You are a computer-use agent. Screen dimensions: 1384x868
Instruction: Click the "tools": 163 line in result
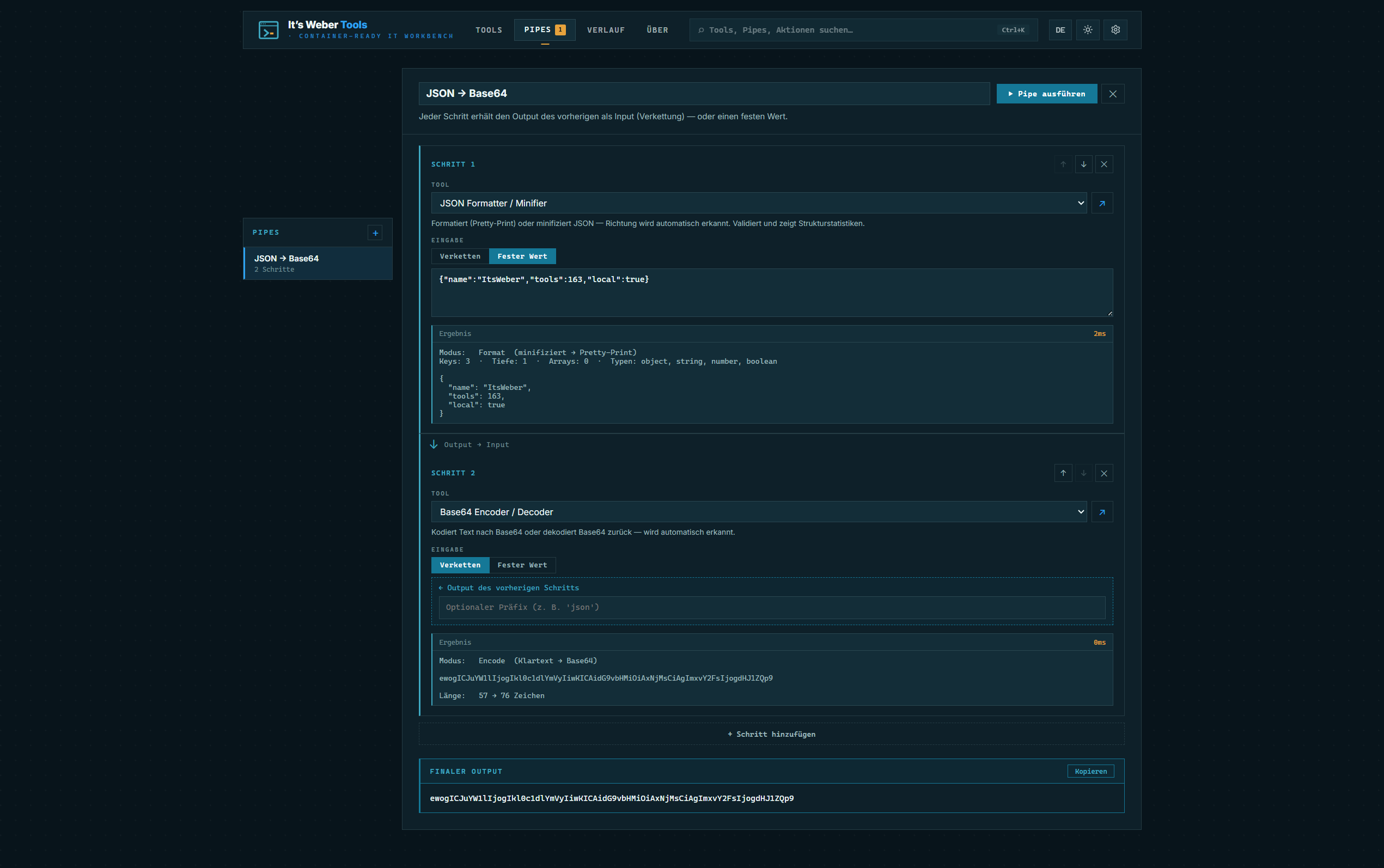click(477, 396)
